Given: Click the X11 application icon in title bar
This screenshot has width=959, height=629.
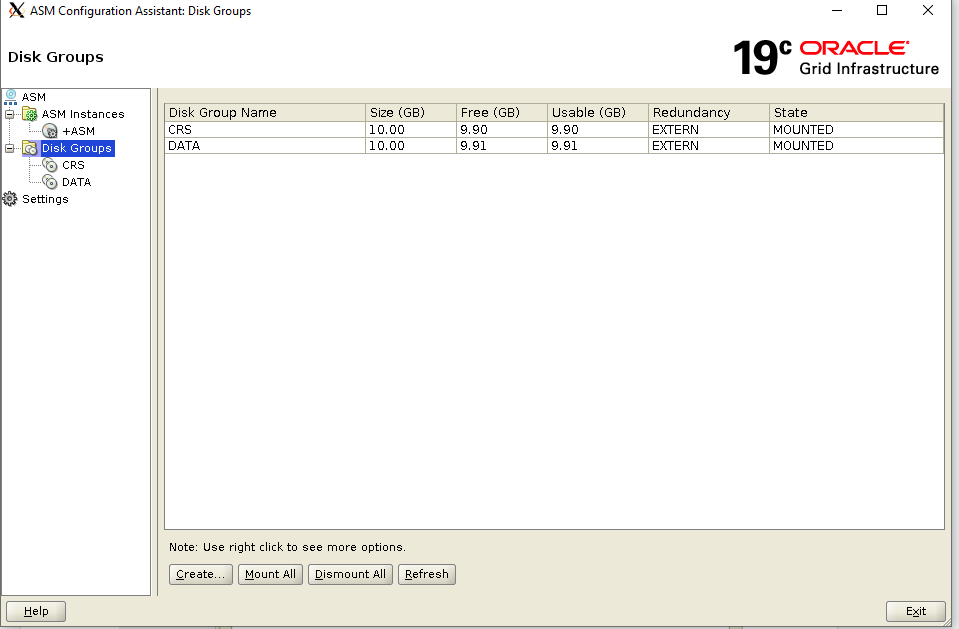Looking at the screenshot, I should [x=17, y=10].
